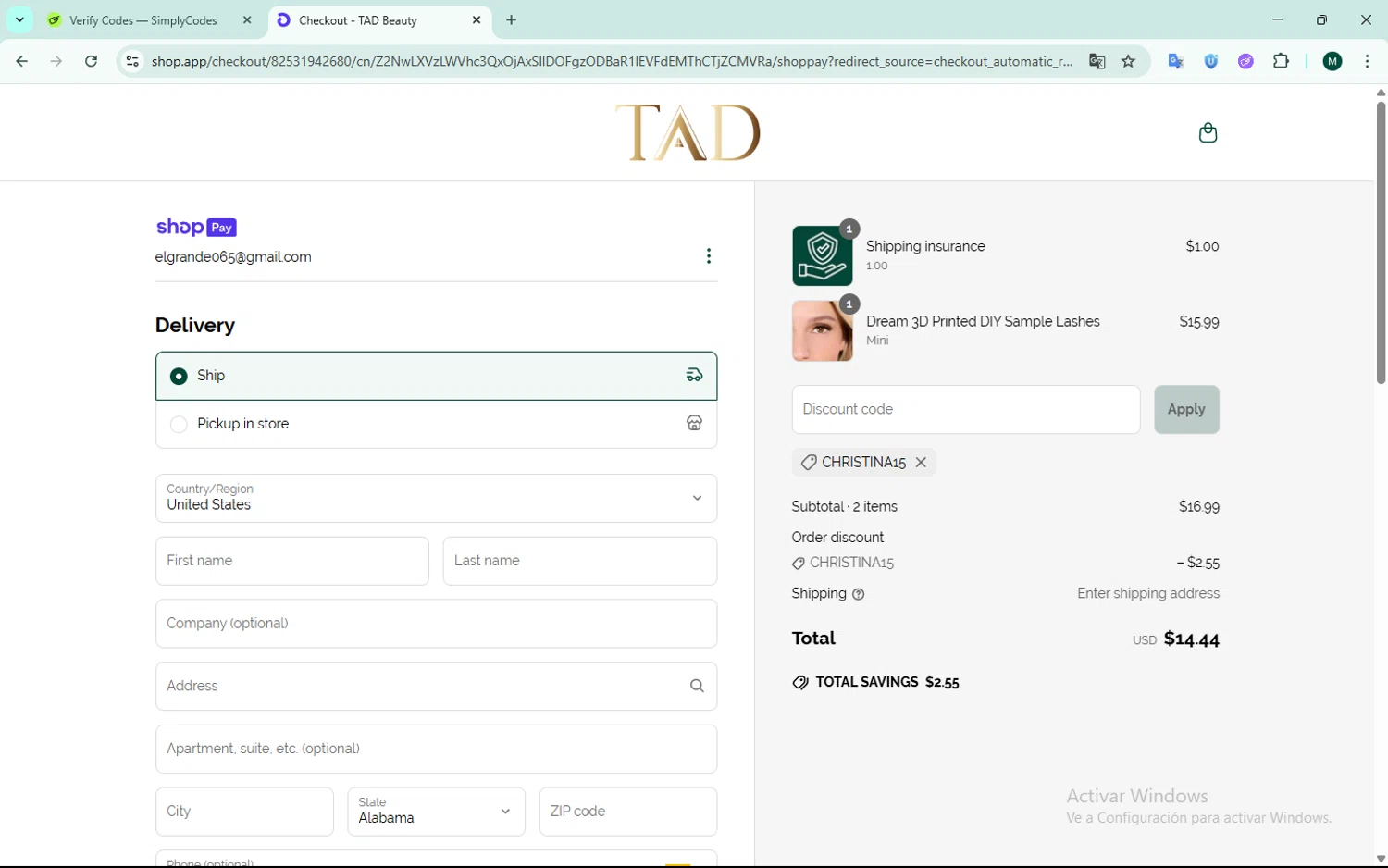Screen dimensions: 1388x868
Task: Click the Apply discount button
Action: click(1186, 409)
